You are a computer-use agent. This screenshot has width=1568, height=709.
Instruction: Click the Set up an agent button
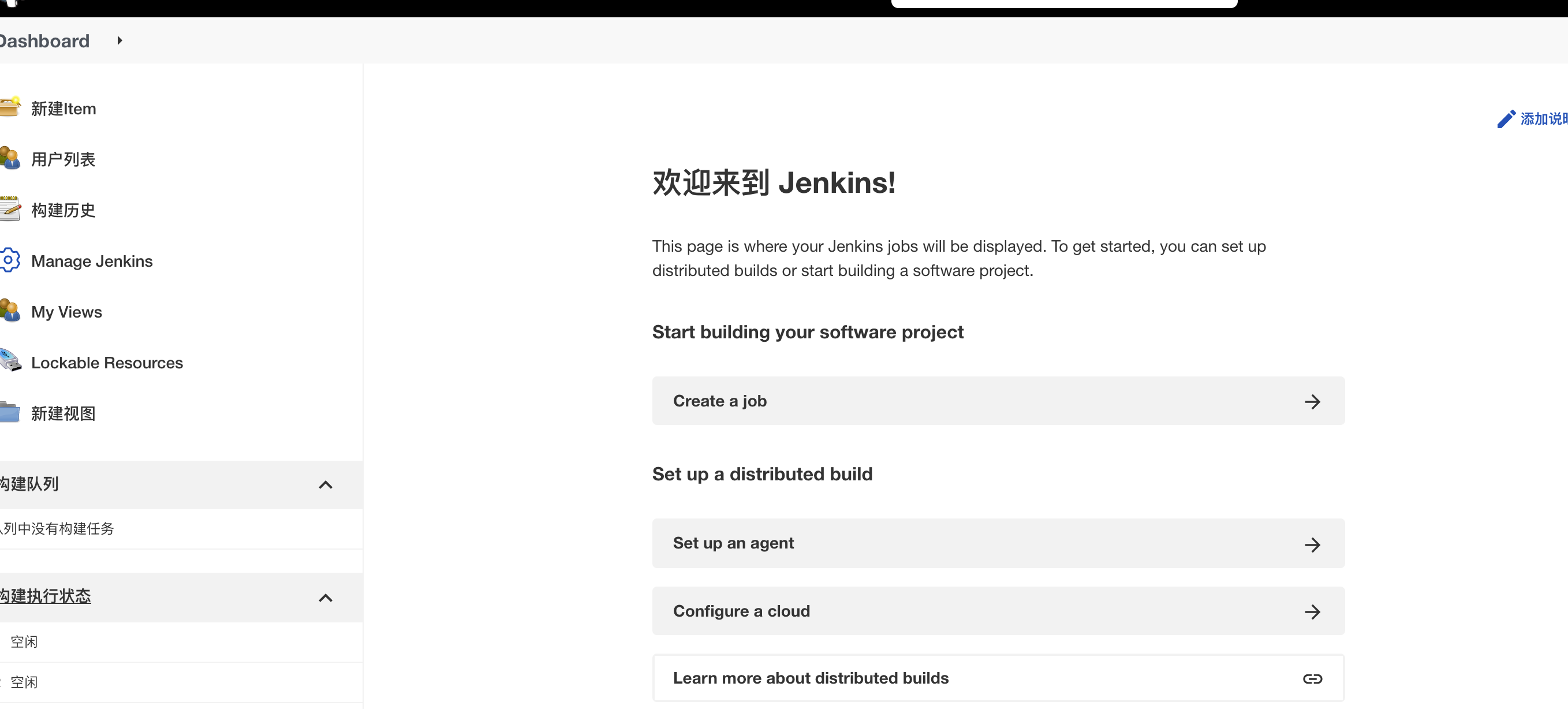pyautogui.click(x=998, y=543)
